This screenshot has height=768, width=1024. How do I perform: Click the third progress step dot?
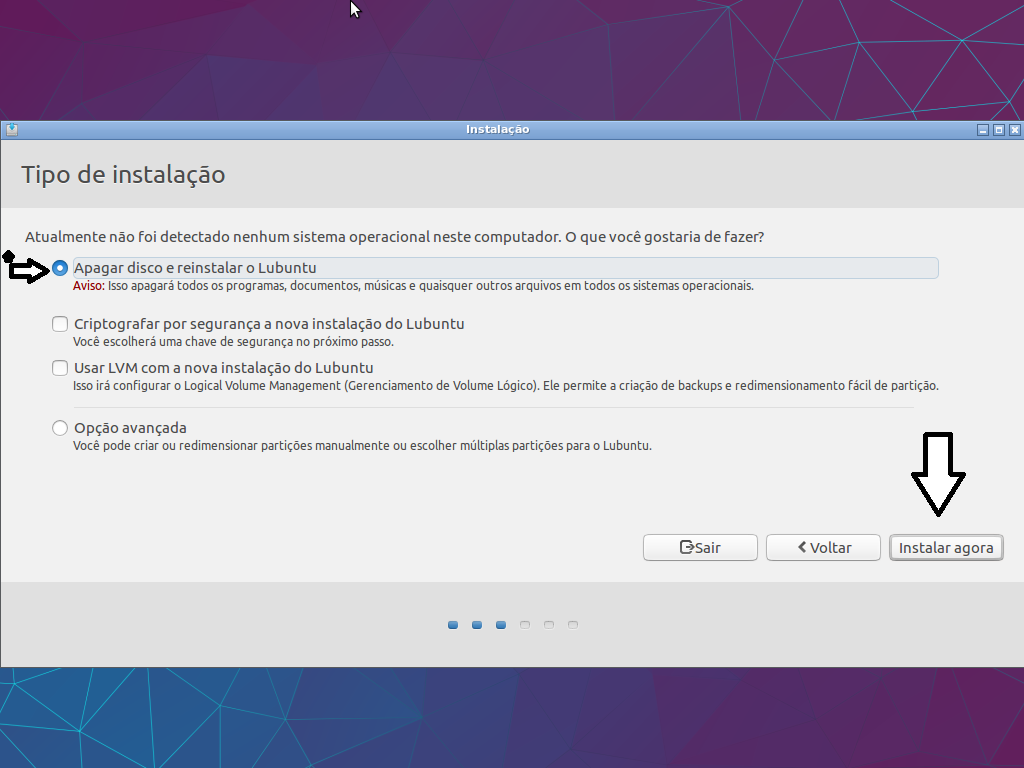coord(501,625)
